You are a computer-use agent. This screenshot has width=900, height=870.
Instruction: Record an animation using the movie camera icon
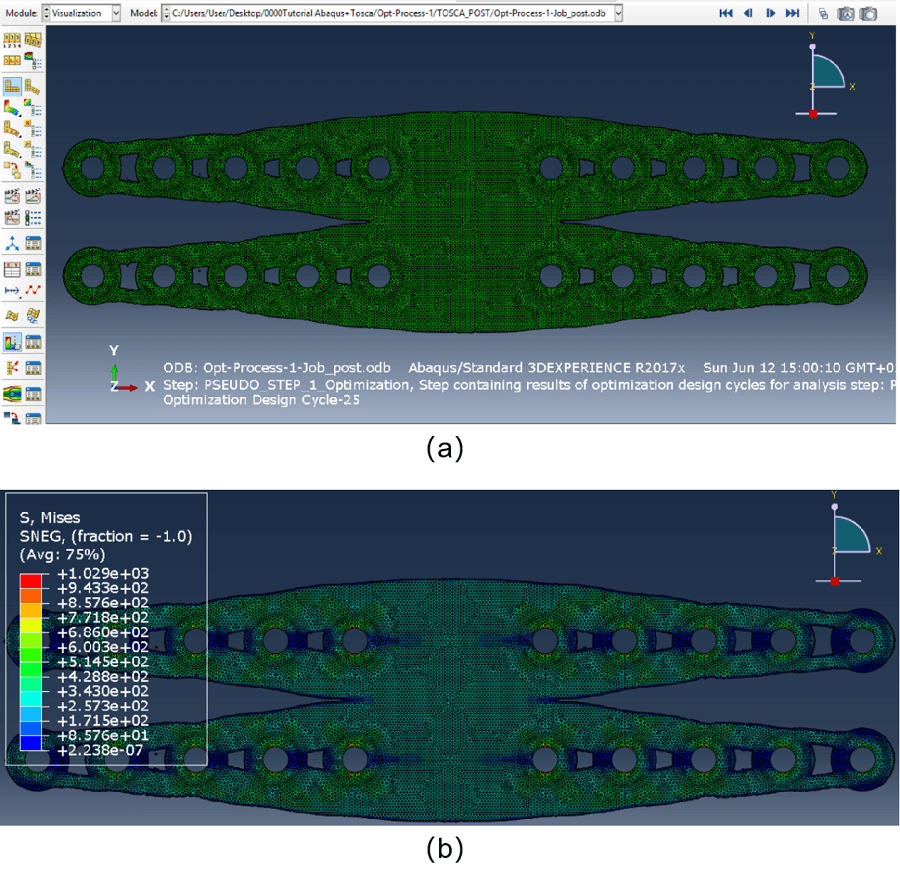845,13
